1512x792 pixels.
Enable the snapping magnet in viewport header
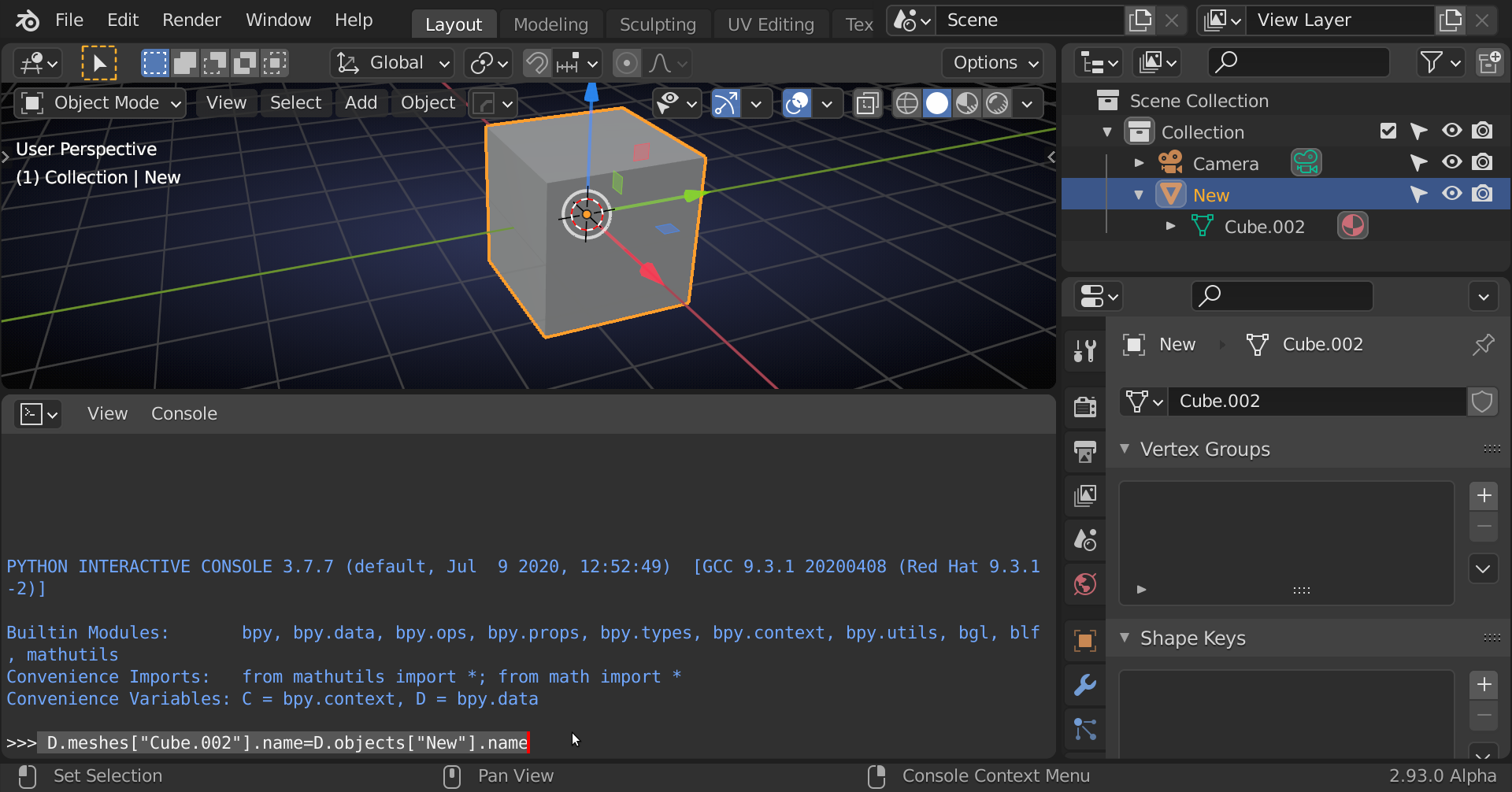click(x=536, y=63)
